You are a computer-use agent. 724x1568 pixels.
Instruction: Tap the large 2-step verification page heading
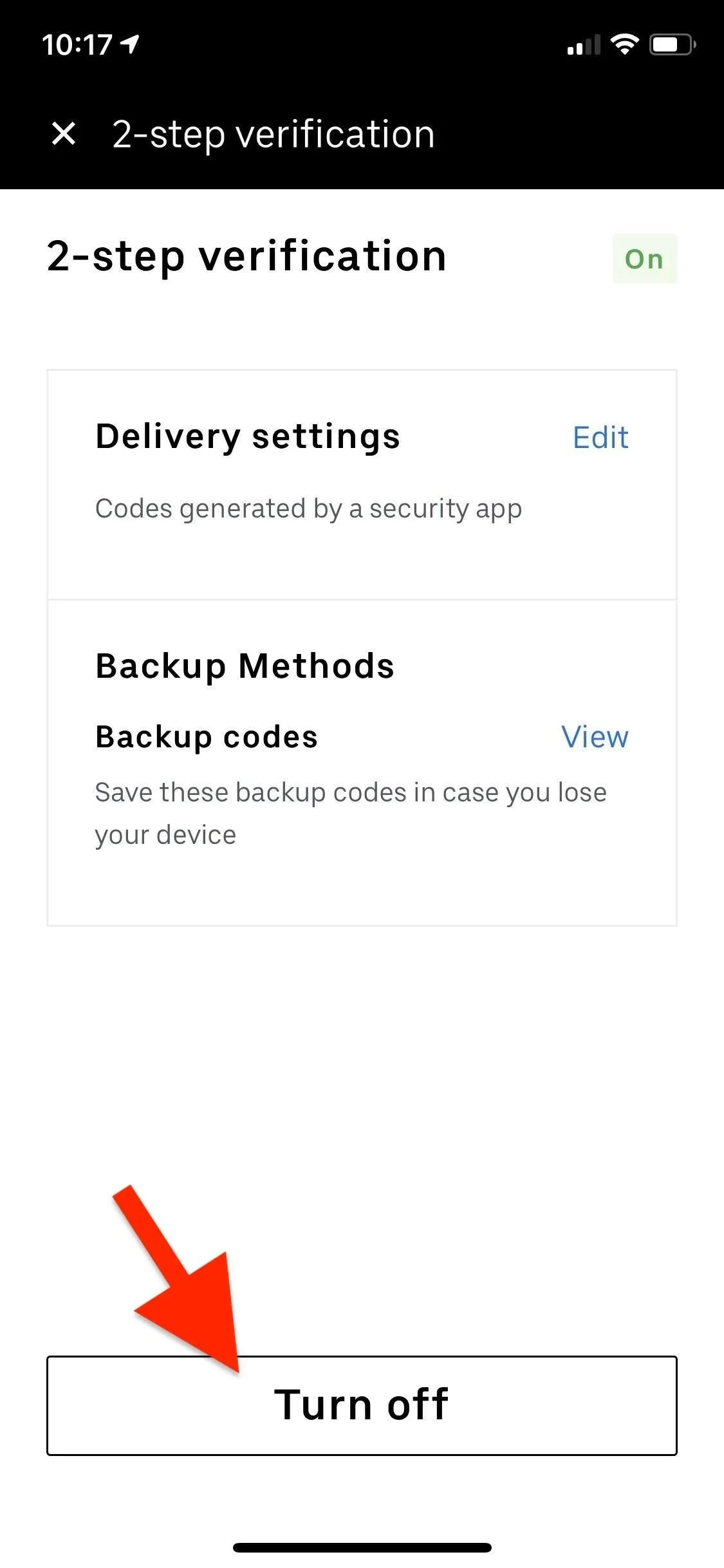click(246, 257)
